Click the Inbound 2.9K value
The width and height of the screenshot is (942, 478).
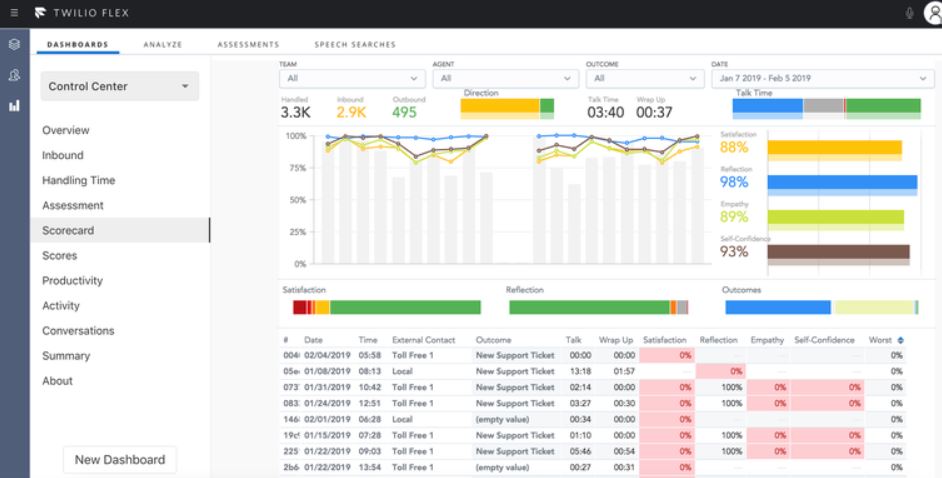pyautogui.click(x=351, y=112)
